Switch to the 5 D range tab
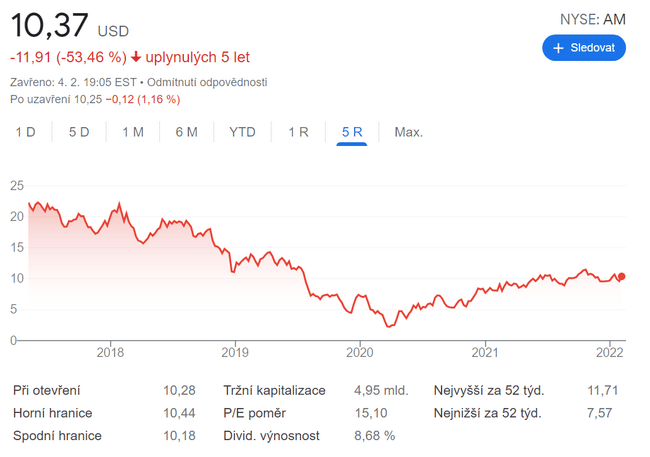The width and height of the screenshot is (650, 457). coord(79,132)
